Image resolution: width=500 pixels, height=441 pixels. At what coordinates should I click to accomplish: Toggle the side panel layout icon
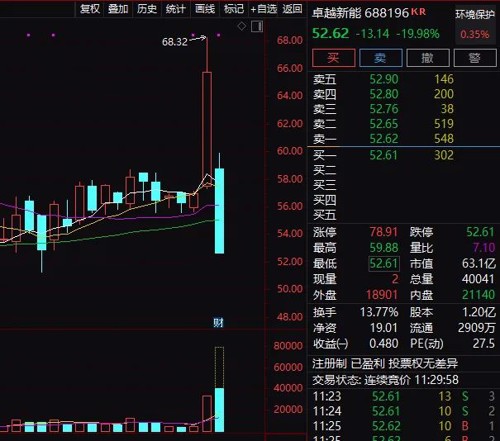click(257, 26)
